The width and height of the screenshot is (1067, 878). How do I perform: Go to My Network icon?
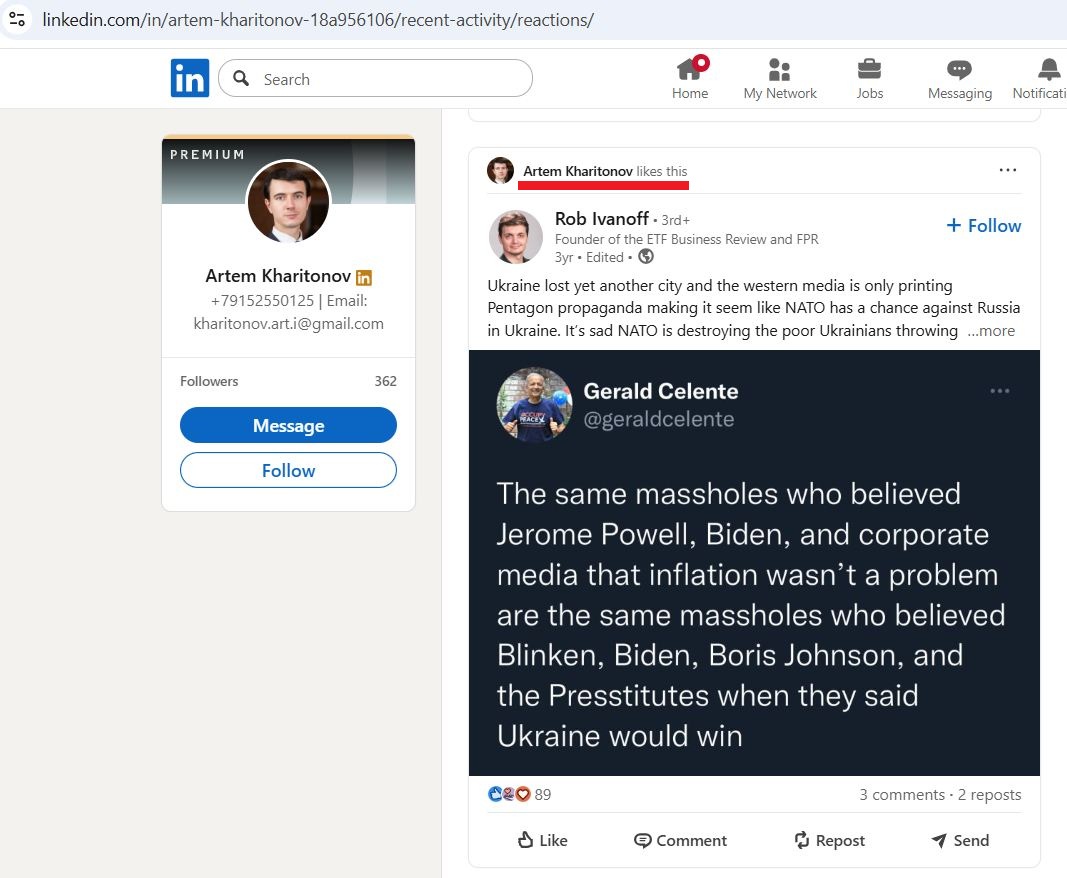pyautogui.click(x=779, y=69)
